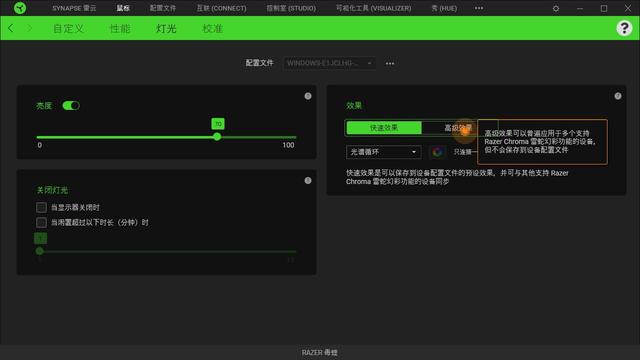
Task: Switch to 自定义 sub-tab
Action: tap(69, 29)
